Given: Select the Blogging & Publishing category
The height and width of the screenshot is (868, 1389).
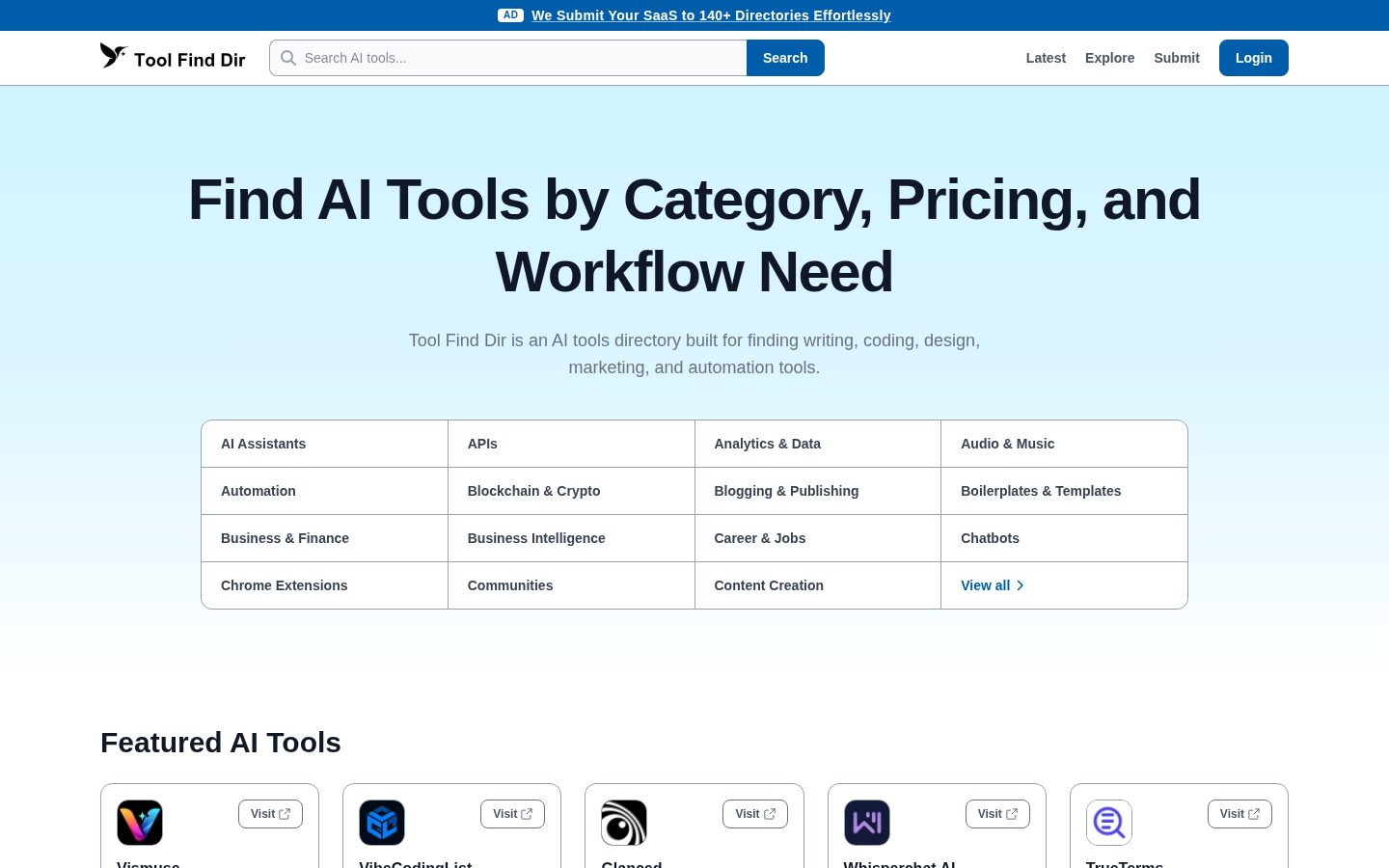Looking at the screenshot, I should (x=818, y=491).
